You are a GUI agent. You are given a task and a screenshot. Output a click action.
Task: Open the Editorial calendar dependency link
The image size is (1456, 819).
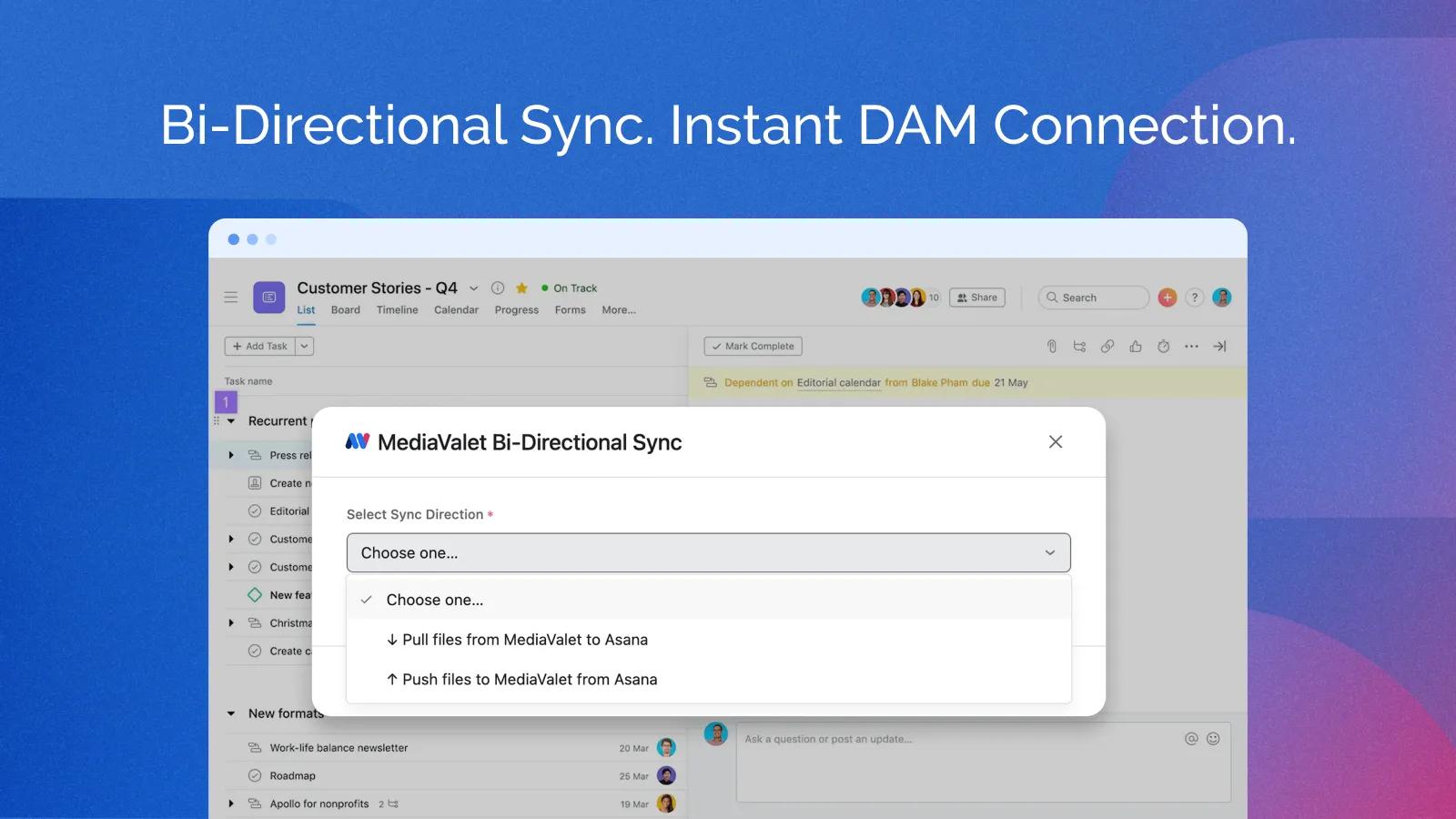839,382
